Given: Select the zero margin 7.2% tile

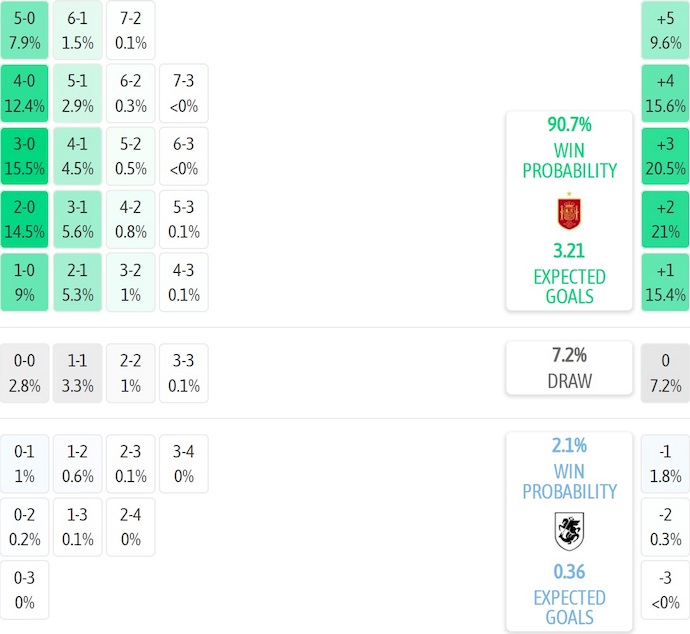Looking at the screenshot, I should pos(666,373).
